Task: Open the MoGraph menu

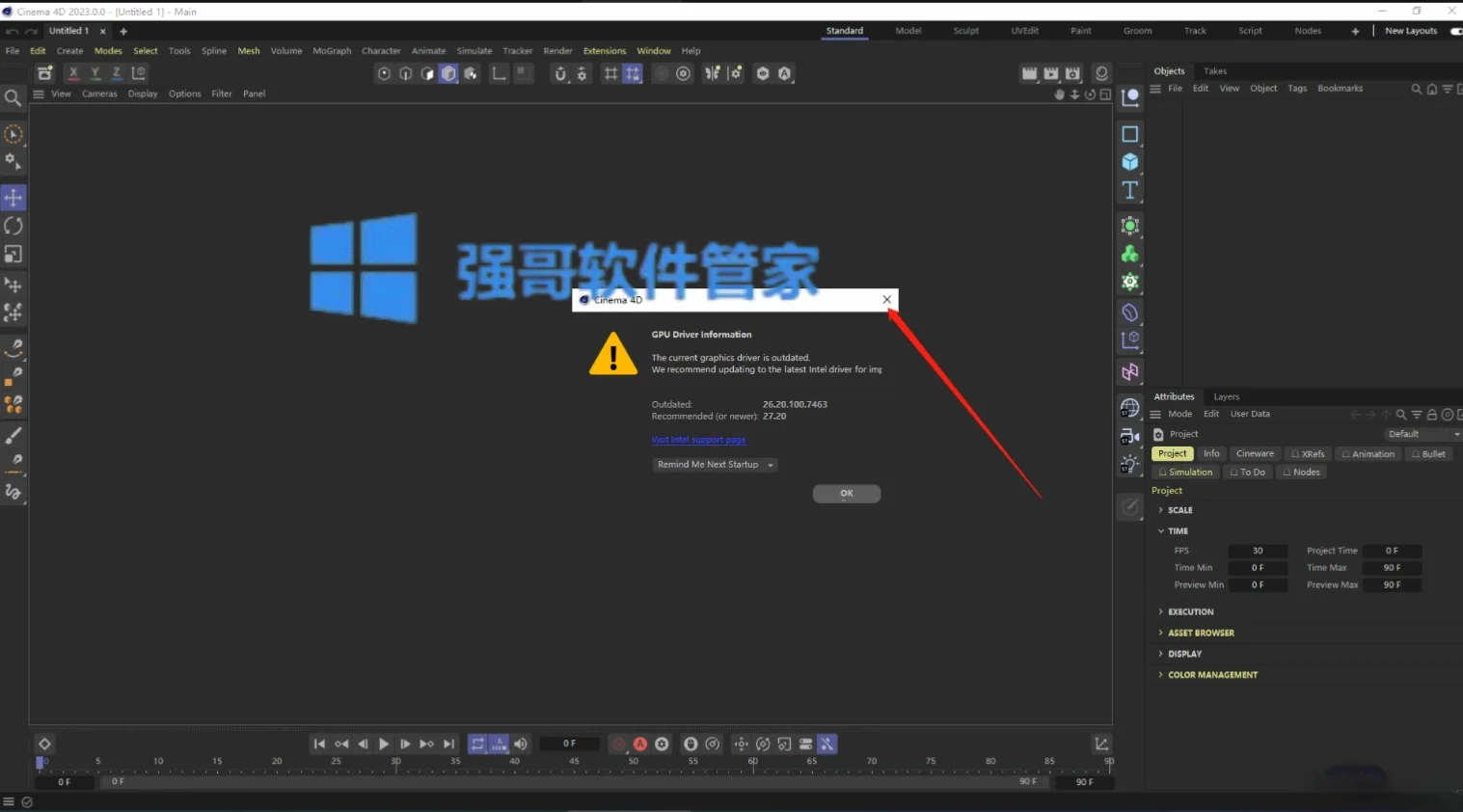Action: pyautogui.click(x=332, y=51)
